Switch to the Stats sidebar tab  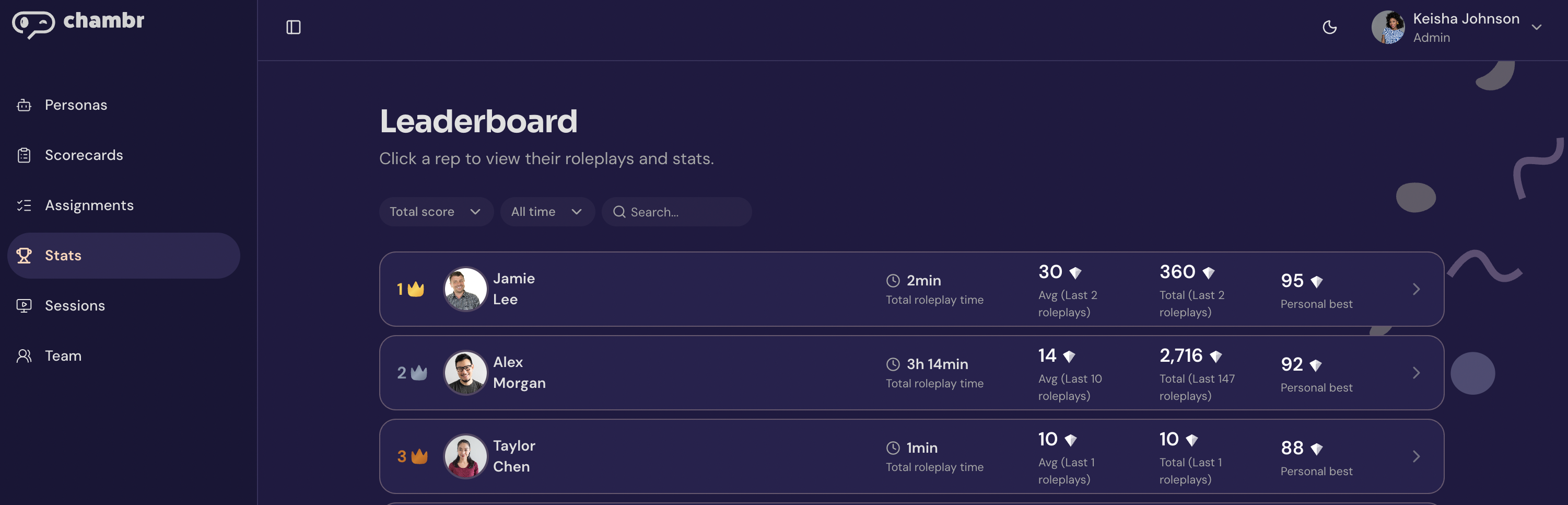[x=63, y=255]
